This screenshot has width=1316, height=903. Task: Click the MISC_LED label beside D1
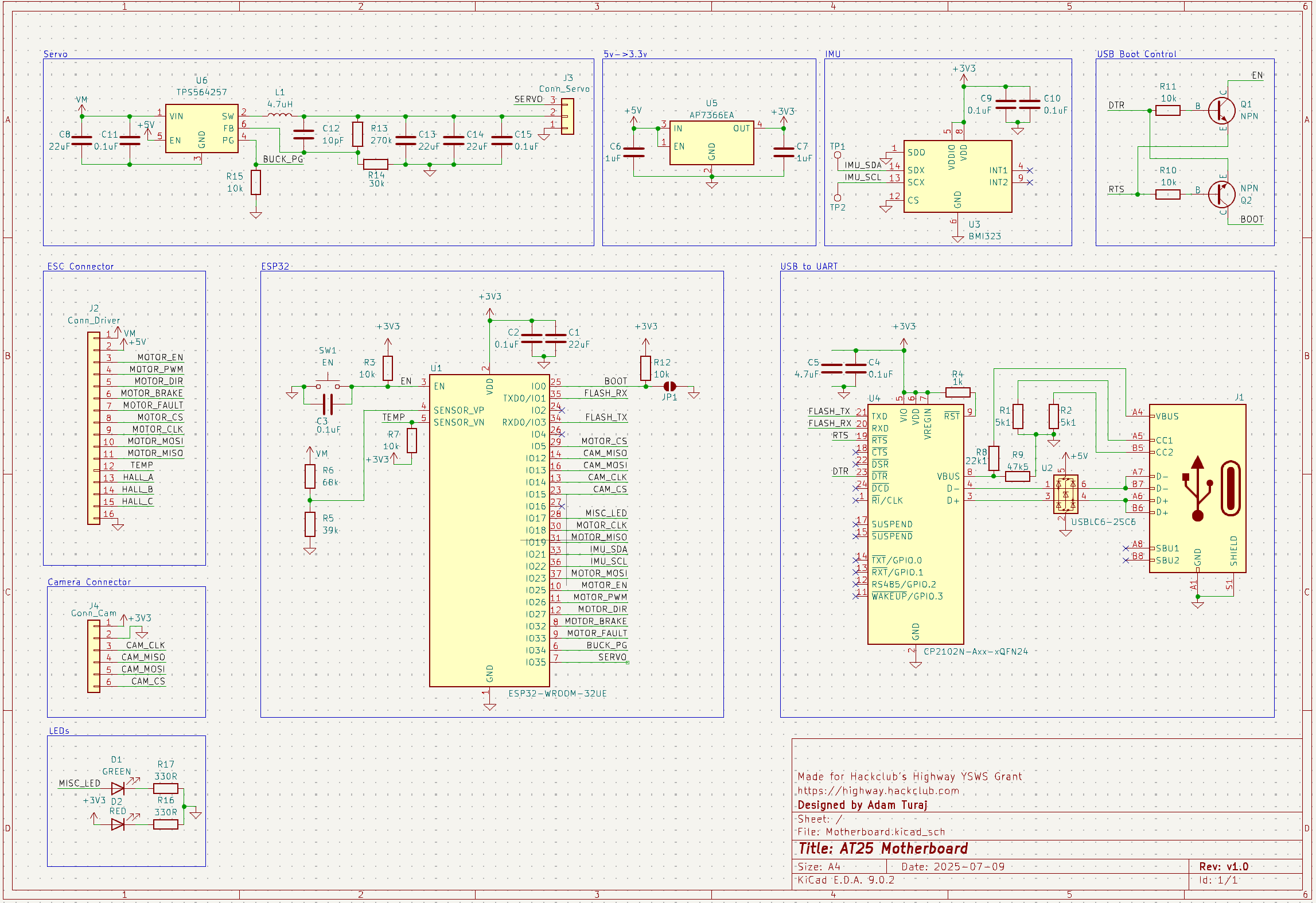point(80,783)
